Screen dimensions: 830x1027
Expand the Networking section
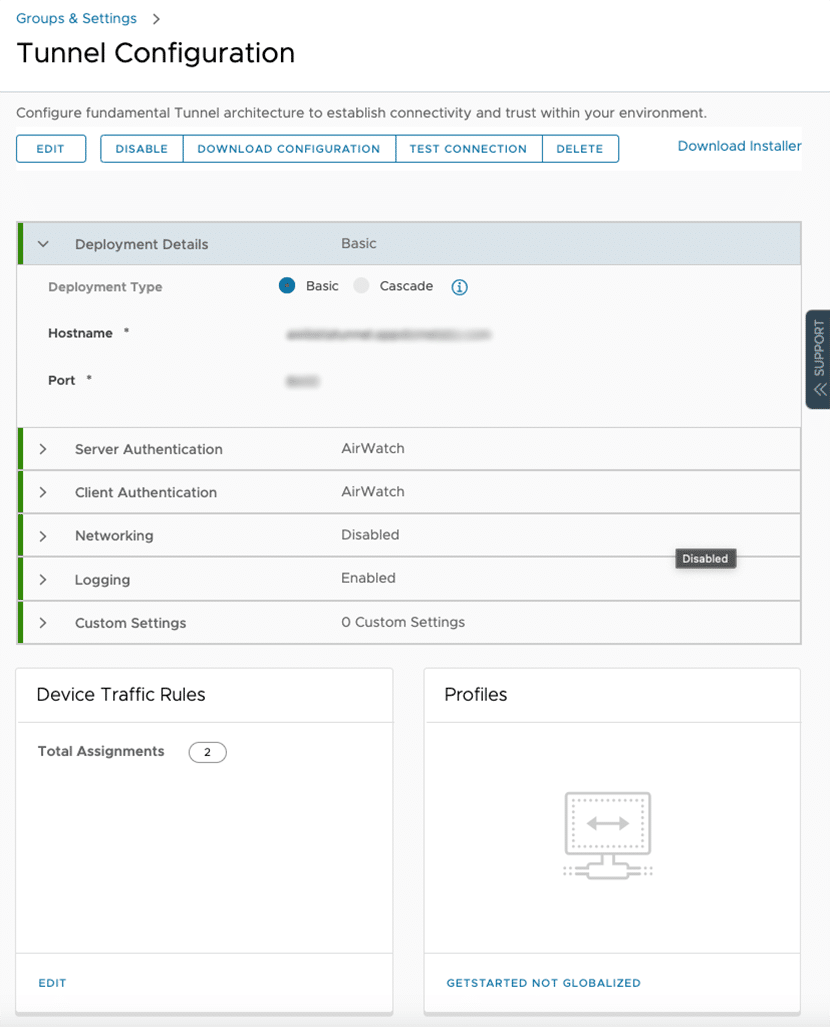[x=43, y=536]
